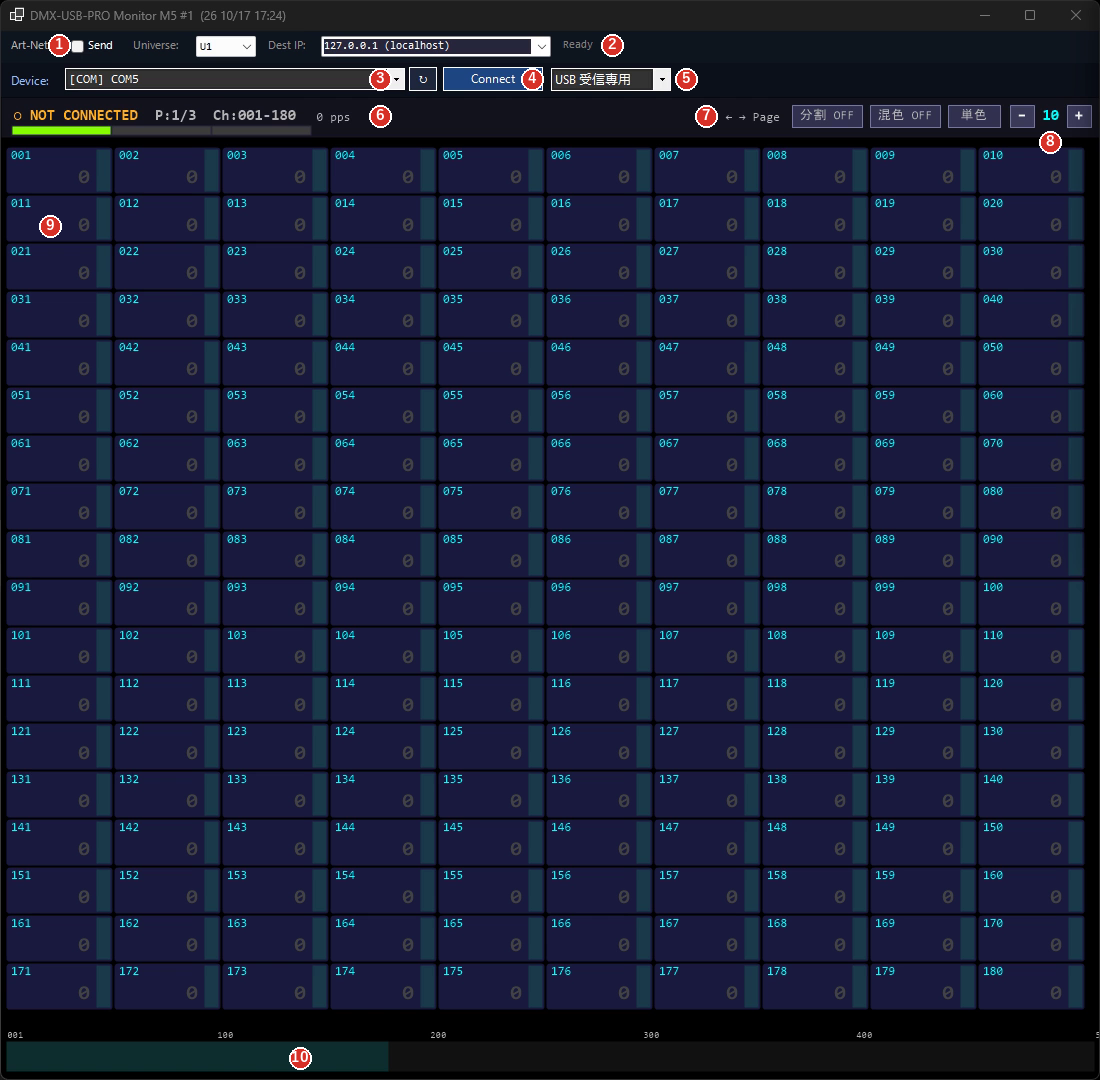Select the channel 100 cell
Viewport: 1100px width, 1080px height.
coord(1031,602)
